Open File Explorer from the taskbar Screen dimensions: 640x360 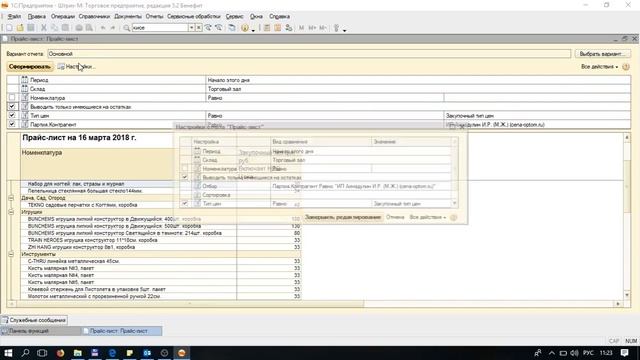[78, 353]
